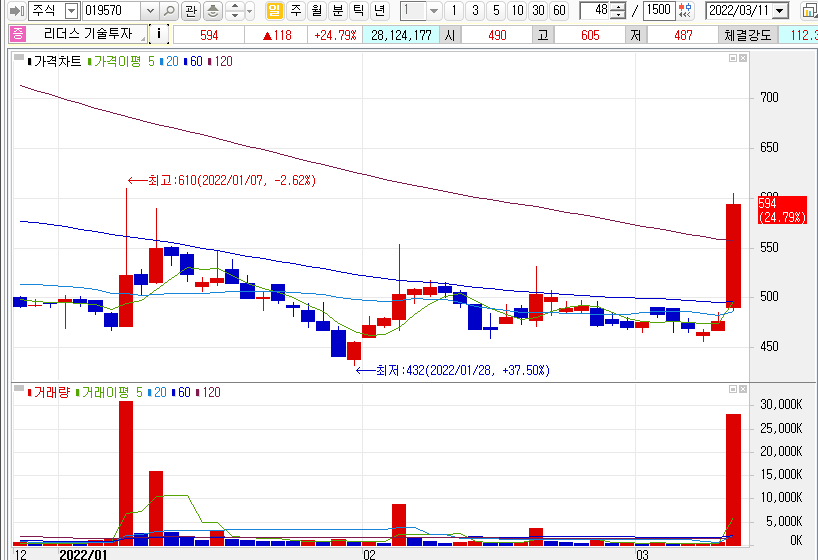
Task: Maximize the volume chart panel
Action: pos(733,389)
